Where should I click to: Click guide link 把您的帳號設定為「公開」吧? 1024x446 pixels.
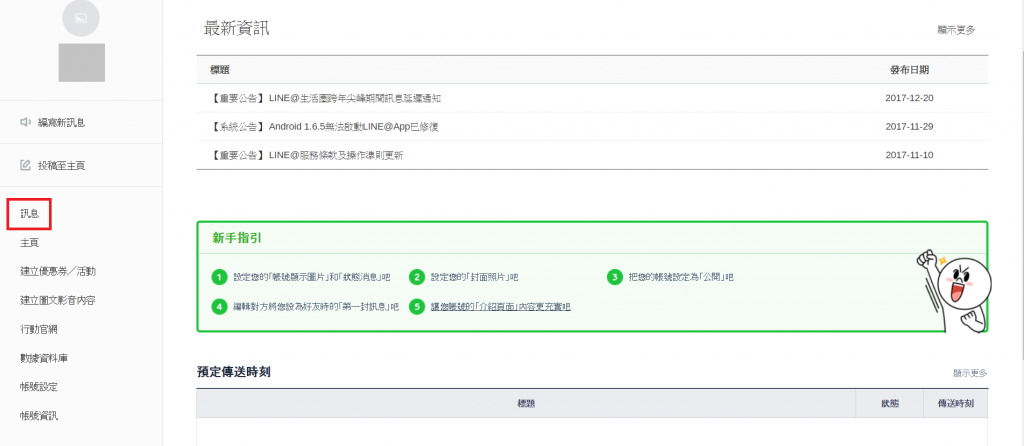click(x=680, y=278)
